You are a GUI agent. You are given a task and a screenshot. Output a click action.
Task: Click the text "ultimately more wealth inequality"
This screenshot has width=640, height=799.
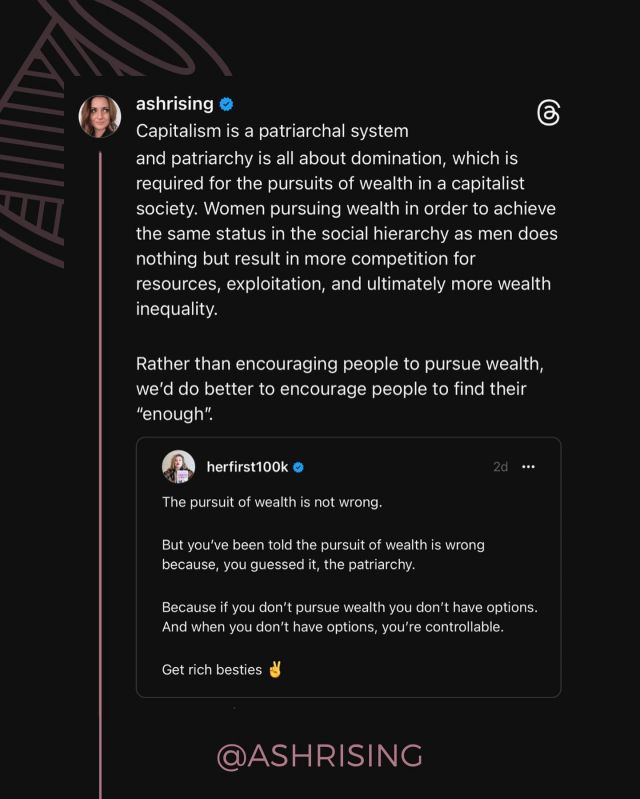click(x=340, y=297)
